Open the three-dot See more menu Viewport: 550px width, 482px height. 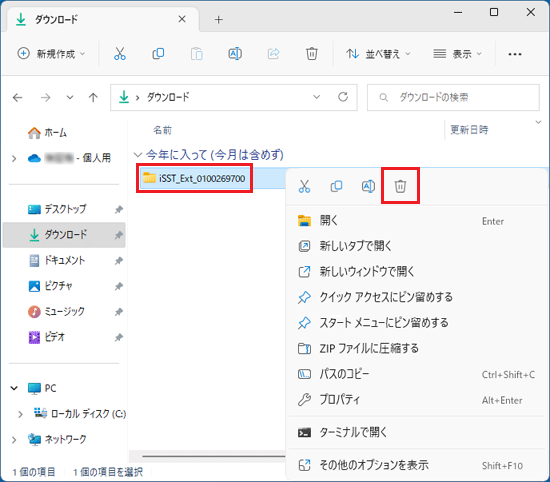(515, 54)
